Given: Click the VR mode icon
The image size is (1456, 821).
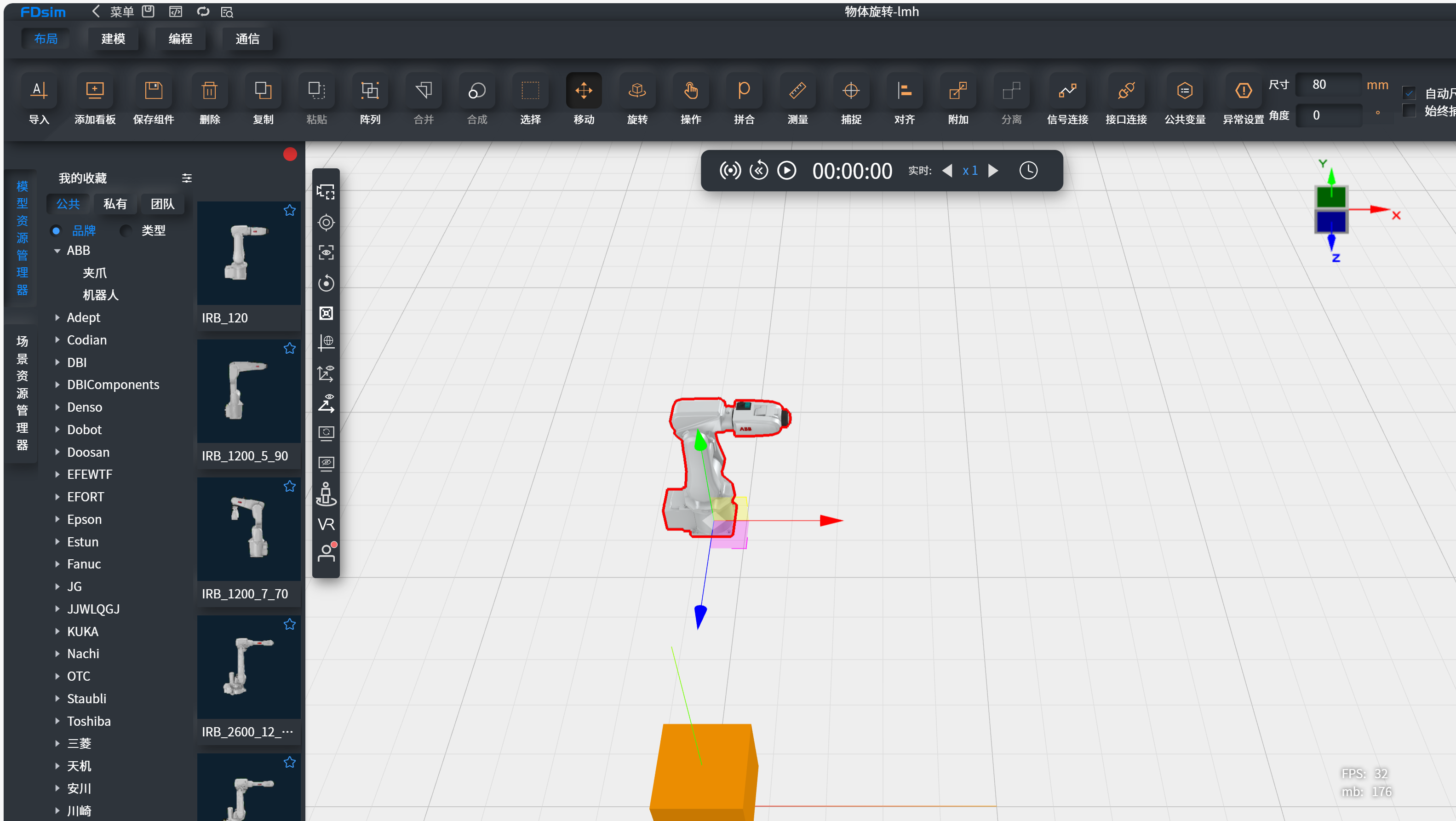Looking at the screenshot, I should pos(326,523).
